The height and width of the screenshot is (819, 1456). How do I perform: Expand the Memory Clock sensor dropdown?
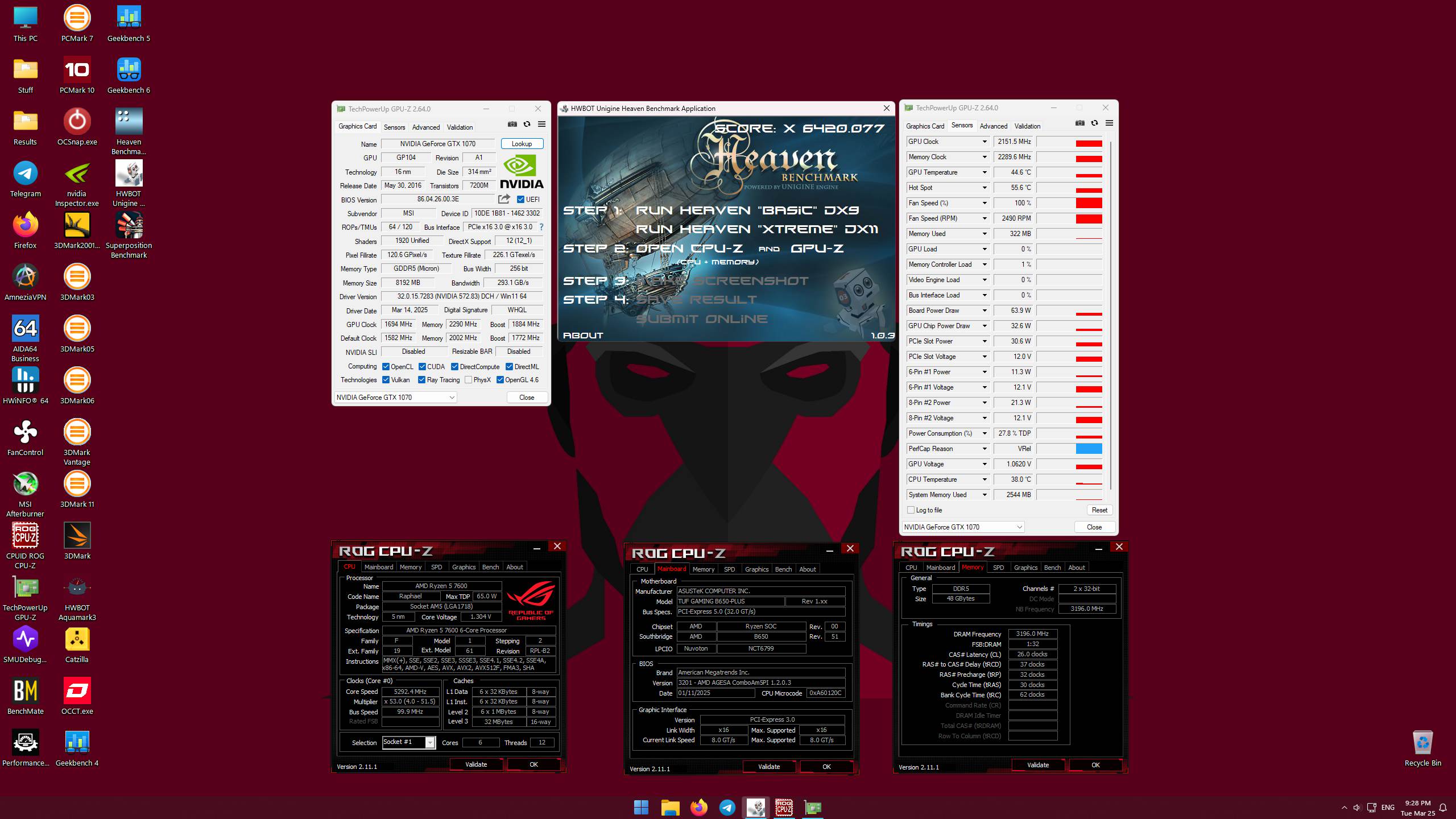985,157
